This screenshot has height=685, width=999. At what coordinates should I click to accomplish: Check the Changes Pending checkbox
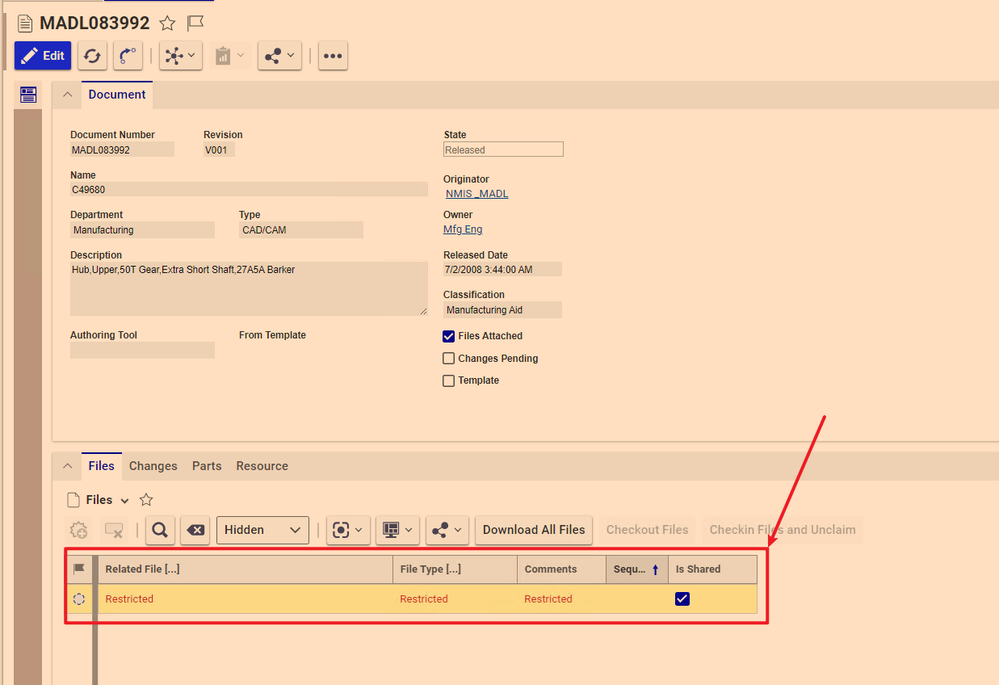tap(449, 359)
